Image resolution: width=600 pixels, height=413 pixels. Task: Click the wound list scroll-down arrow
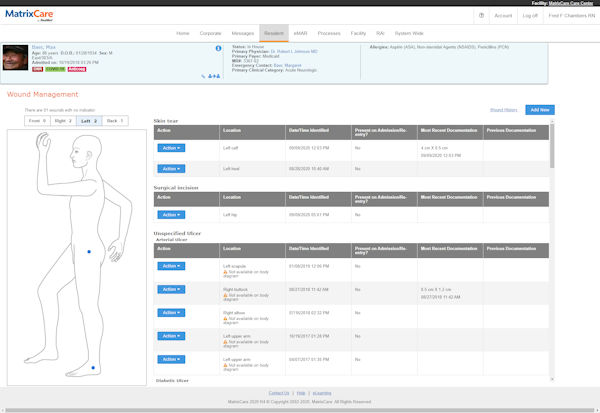[x=552, y=379]
